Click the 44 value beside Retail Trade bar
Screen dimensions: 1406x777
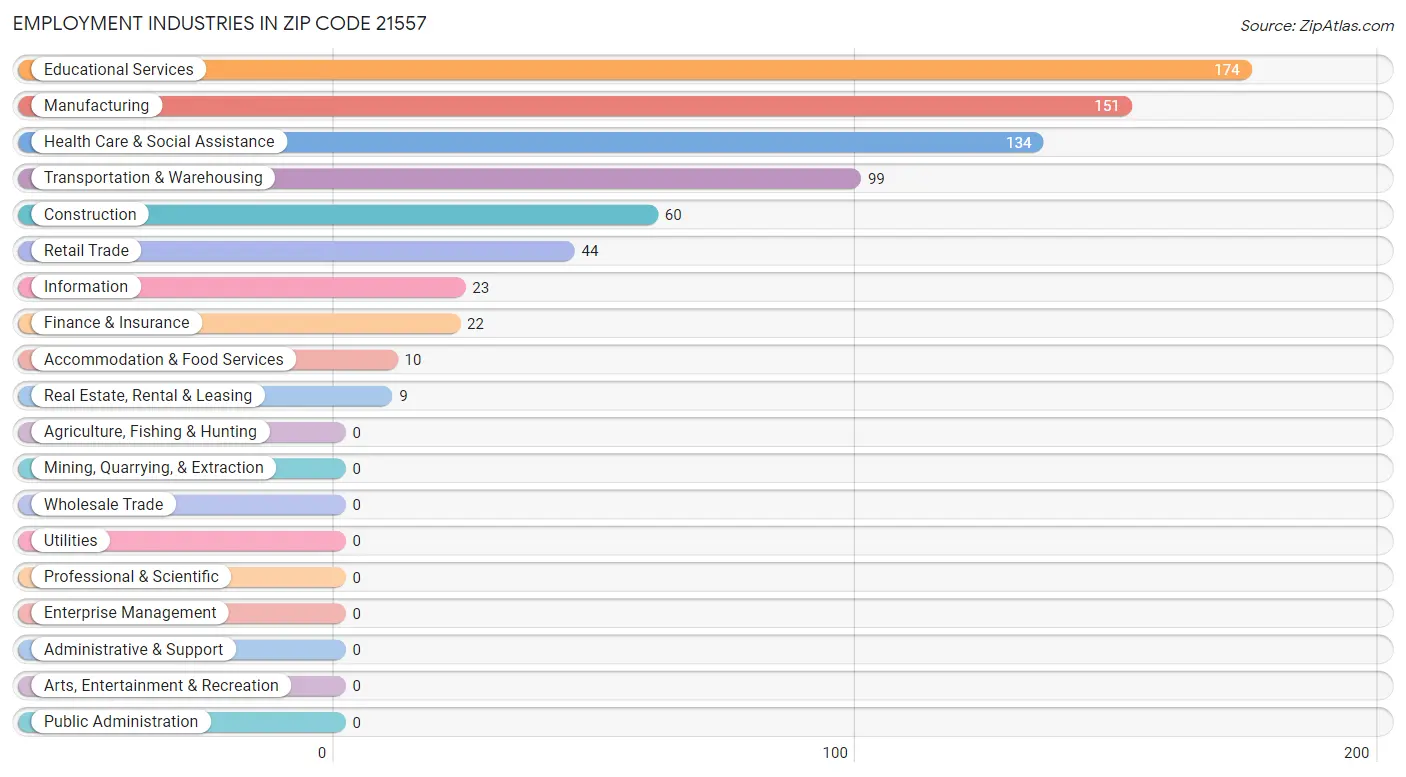(x=590, y=251)
